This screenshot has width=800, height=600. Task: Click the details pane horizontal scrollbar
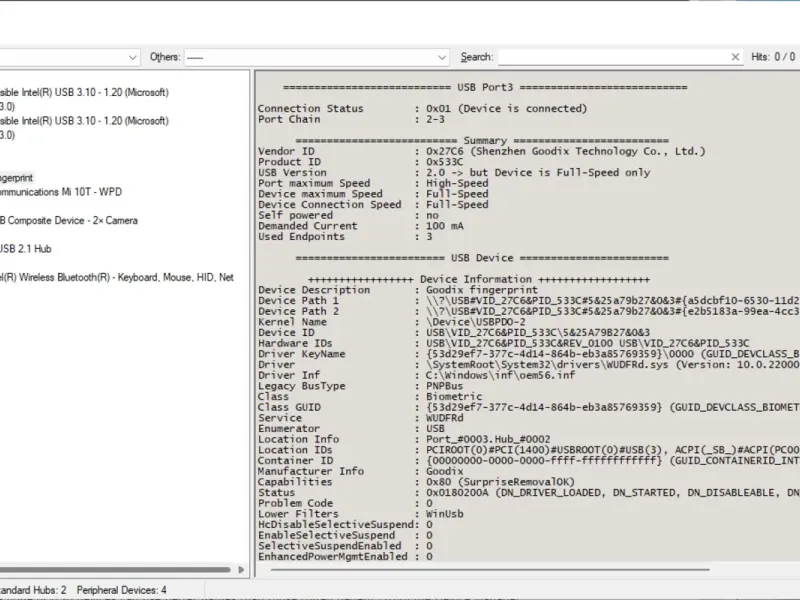coord(490,569)
